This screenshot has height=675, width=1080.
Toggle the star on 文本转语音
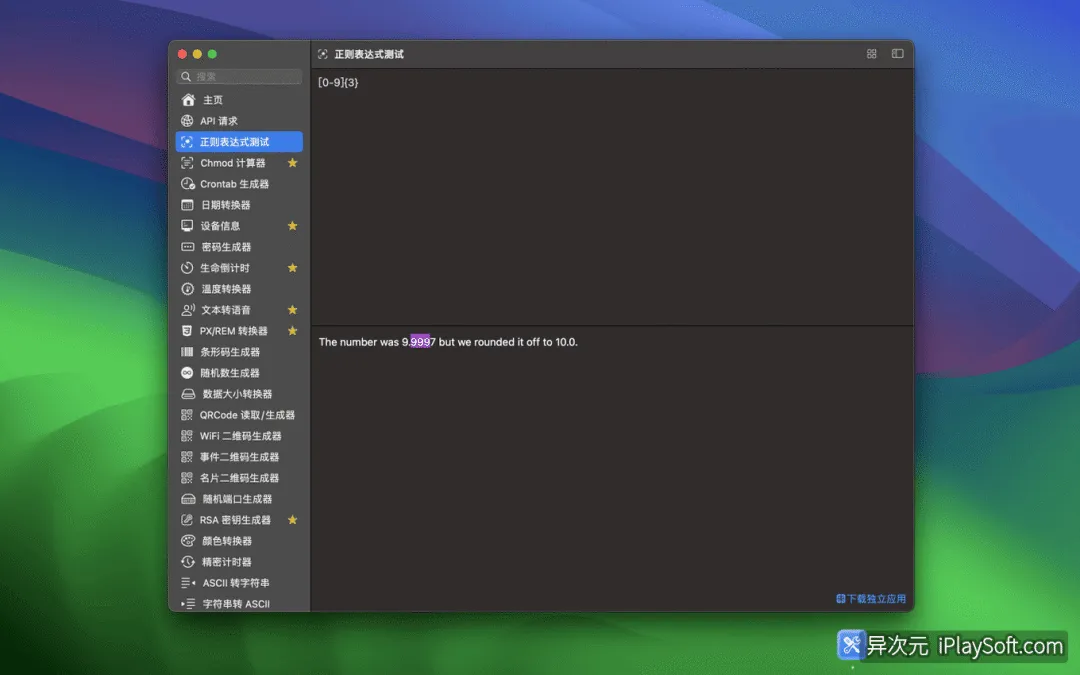(x=293, y=310)
